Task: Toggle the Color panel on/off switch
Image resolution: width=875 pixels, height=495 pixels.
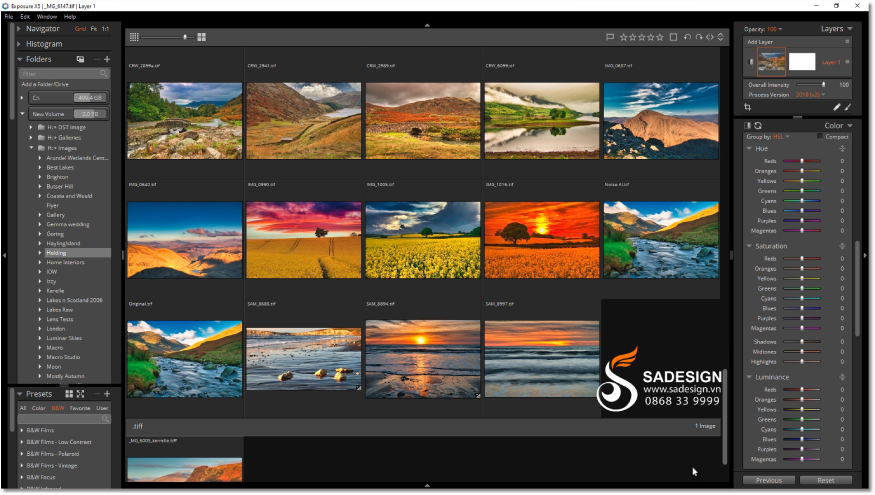Action: tap(748, 126)
